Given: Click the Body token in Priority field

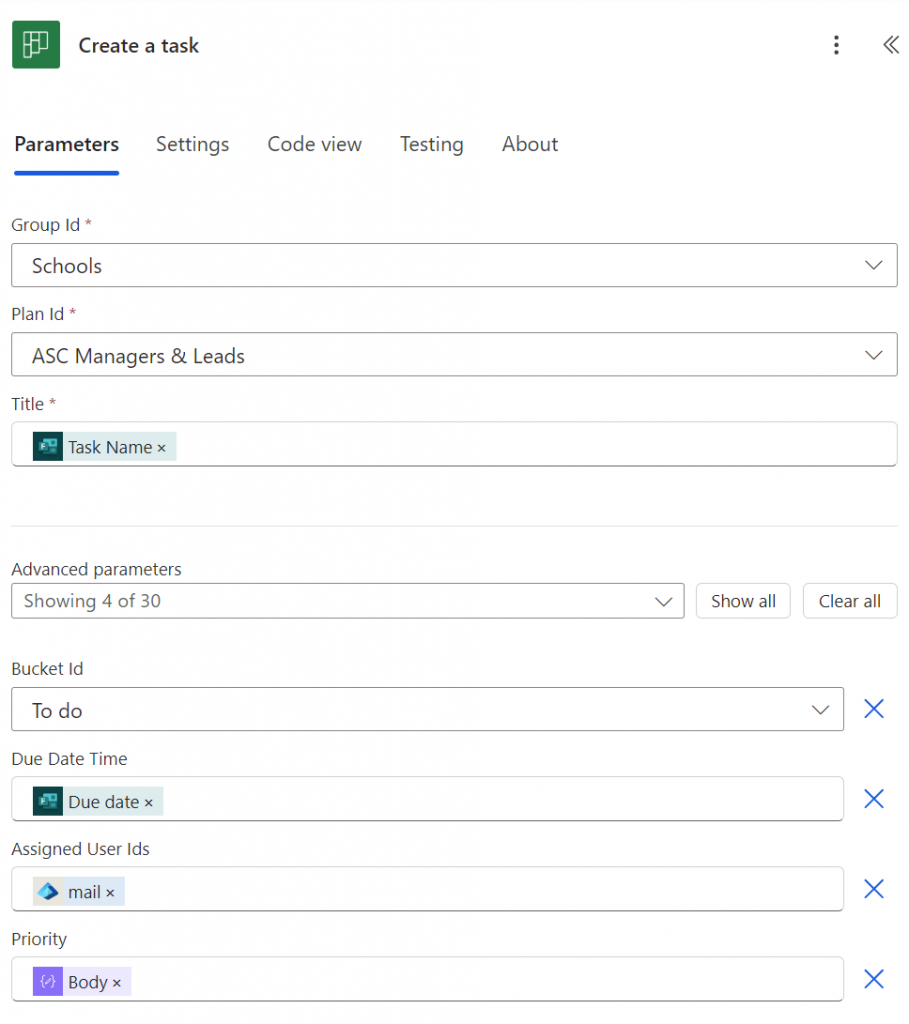Looking at the screenshot, I should 86,982.
